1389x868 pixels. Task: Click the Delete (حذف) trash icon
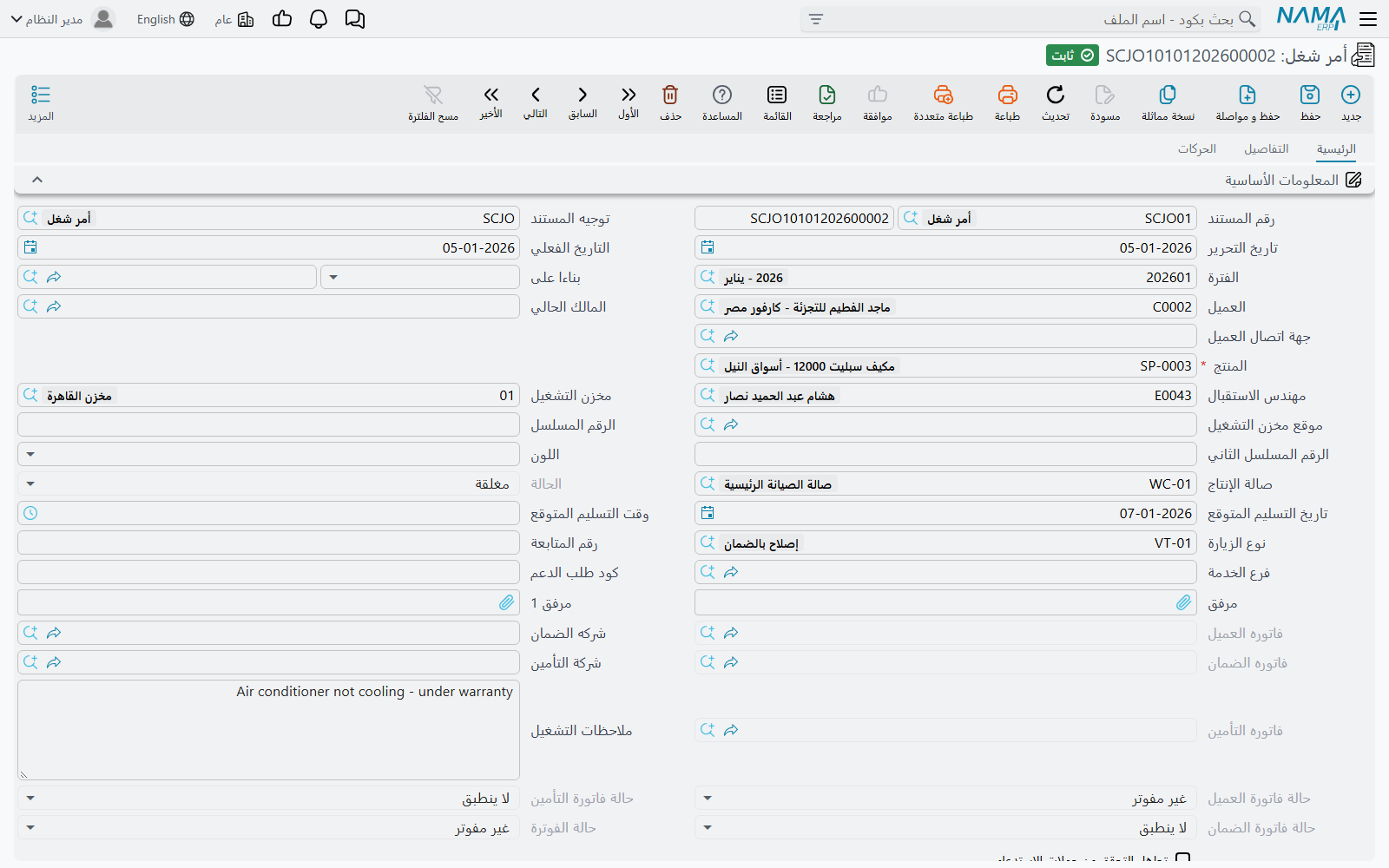pyautogui.click(x=670, y=95)
